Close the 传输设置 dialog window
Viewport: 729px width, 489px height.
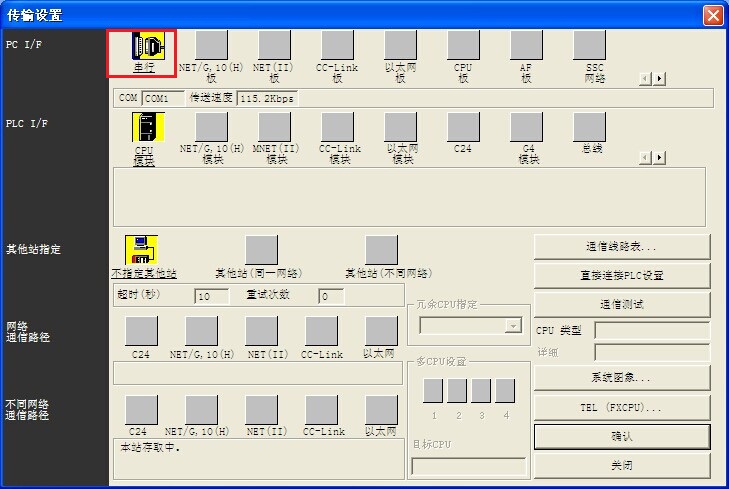pos(713,15)
